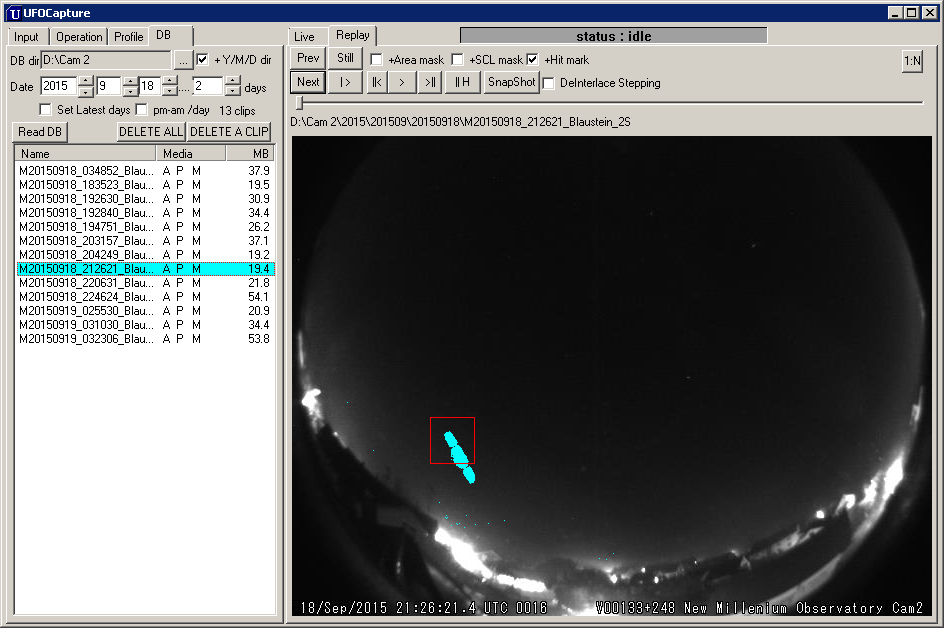This screenshot has height=628, width=944.
Task: Check the pm-am /day option
Action: click(x=141, y=110)
